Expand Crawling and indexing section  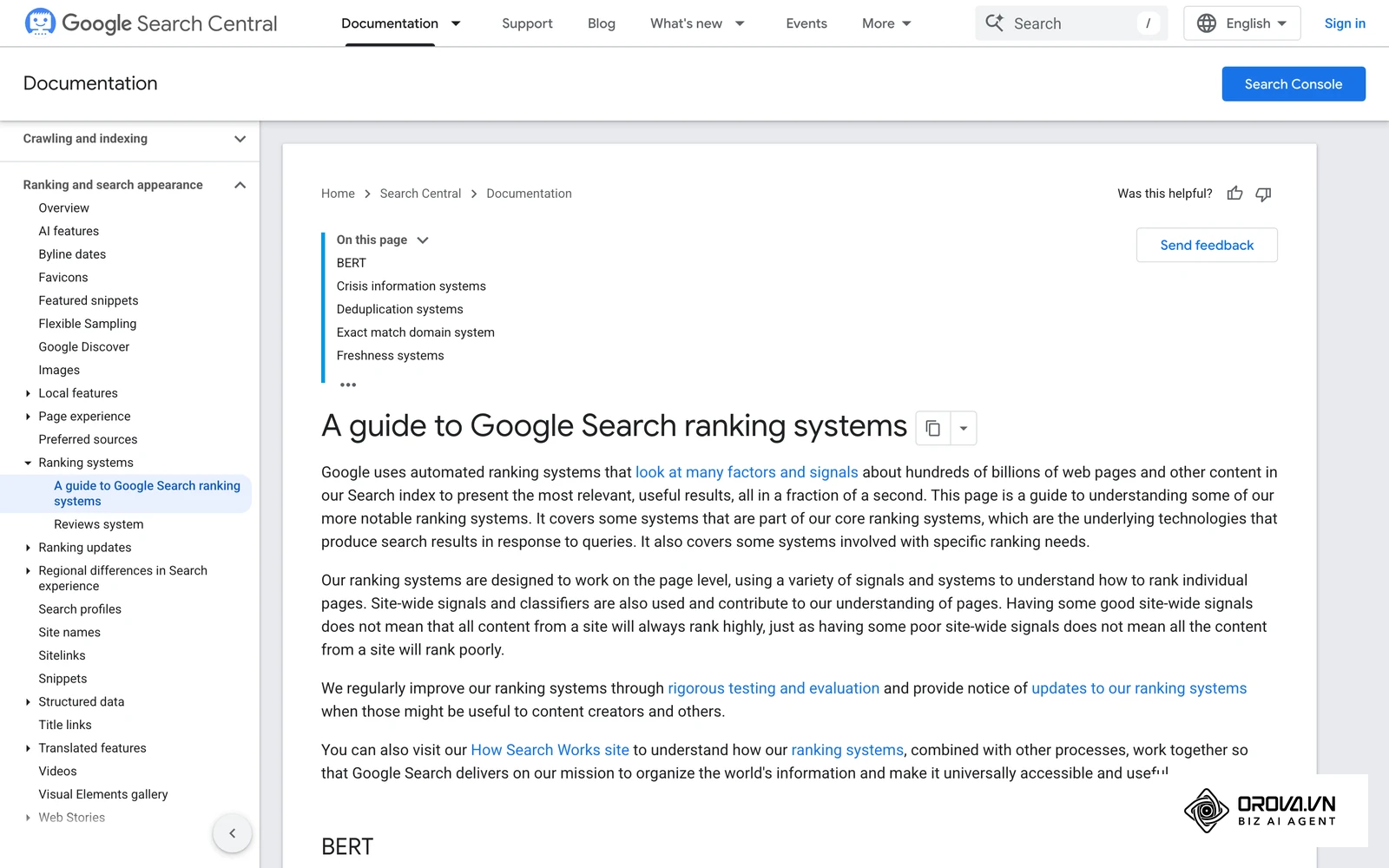tap(240, 139)
